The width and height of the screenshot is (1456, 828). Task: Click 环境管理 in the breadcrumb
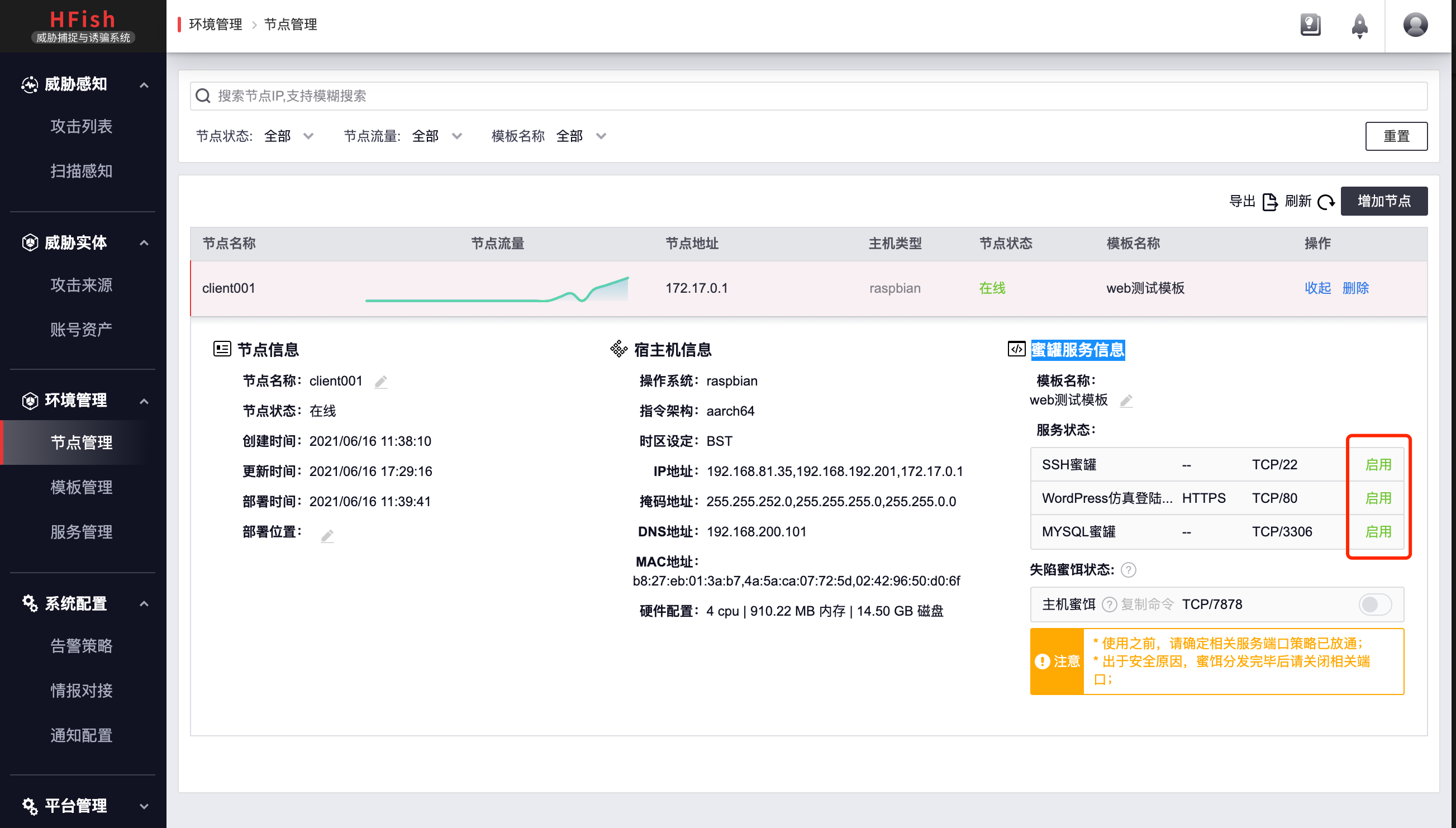click(216, 25)
